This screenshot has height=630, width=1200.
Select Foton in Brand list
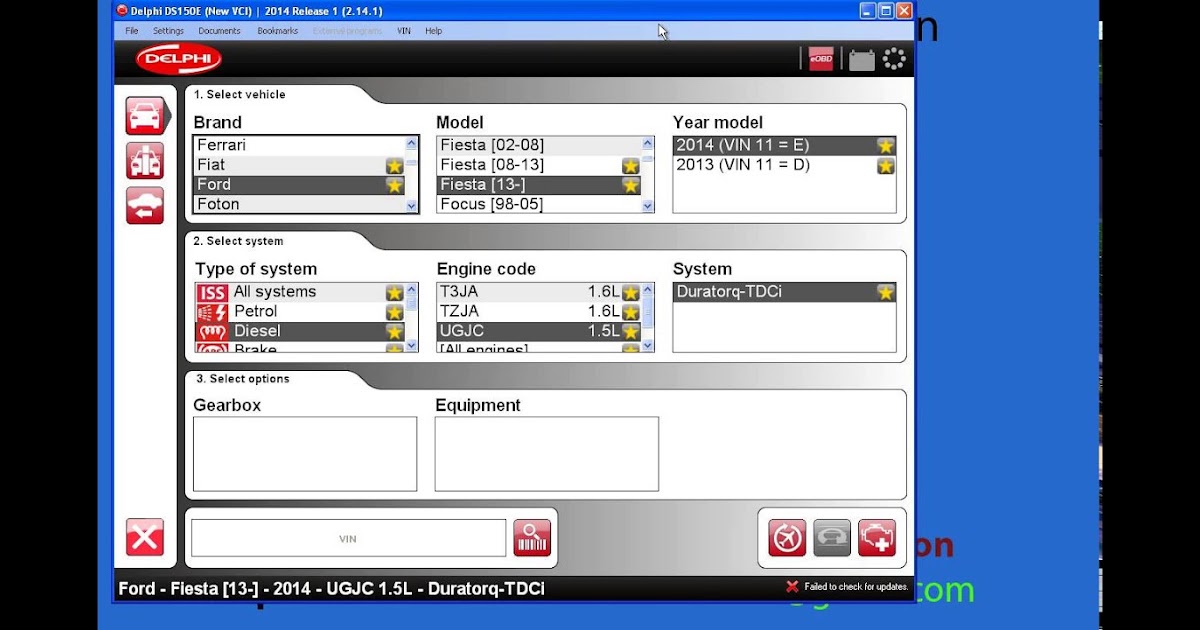coord(299,204)
